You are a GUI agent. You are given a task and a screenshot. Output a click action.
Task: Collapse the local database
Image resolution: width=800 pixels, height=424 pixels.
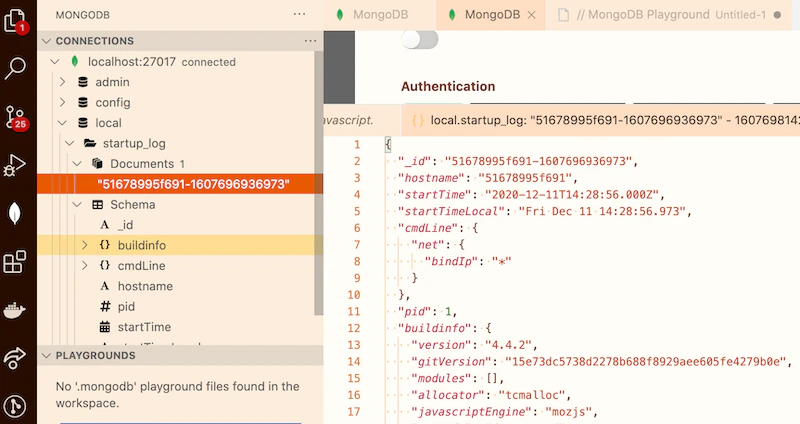[62, 123]
